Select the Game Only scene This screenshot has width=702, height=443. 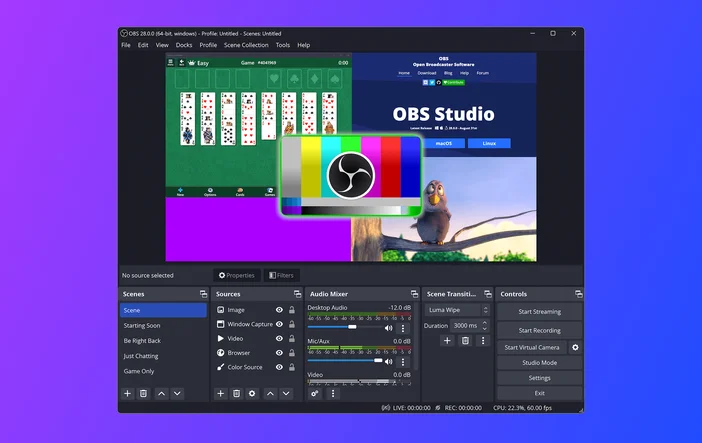(x=163, y=371)
